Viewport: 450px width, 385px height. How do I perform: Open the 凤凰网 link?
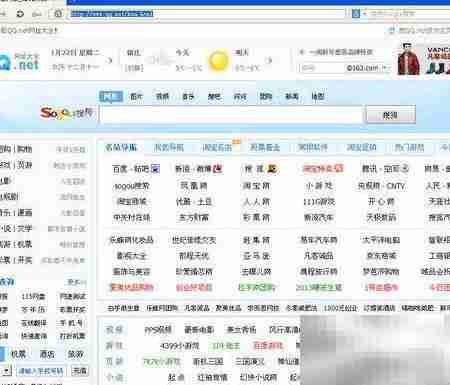(194, 186)
